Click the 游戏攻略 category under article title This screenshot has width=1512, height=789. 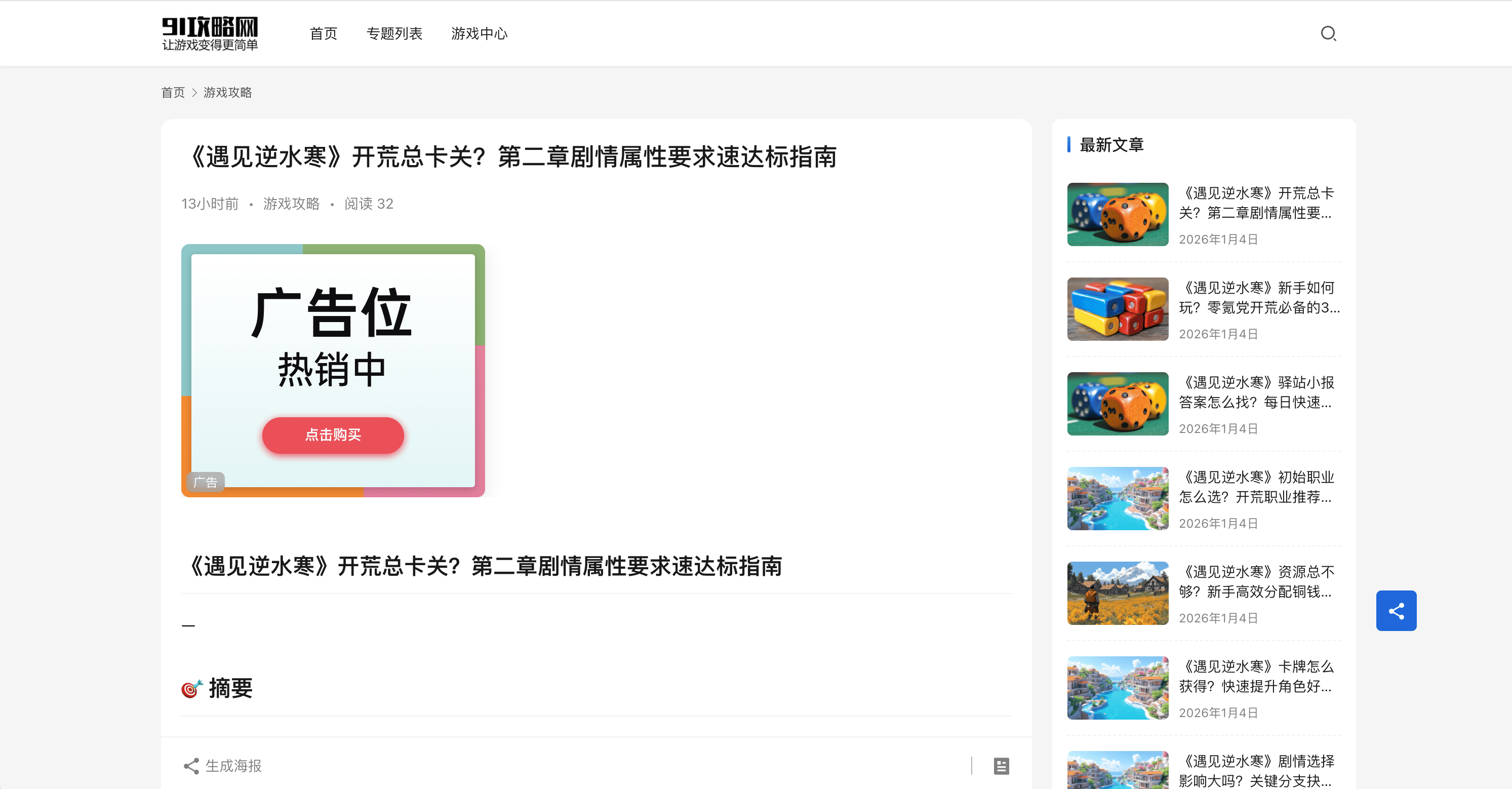pyautogui.click(x=291, y=204)
